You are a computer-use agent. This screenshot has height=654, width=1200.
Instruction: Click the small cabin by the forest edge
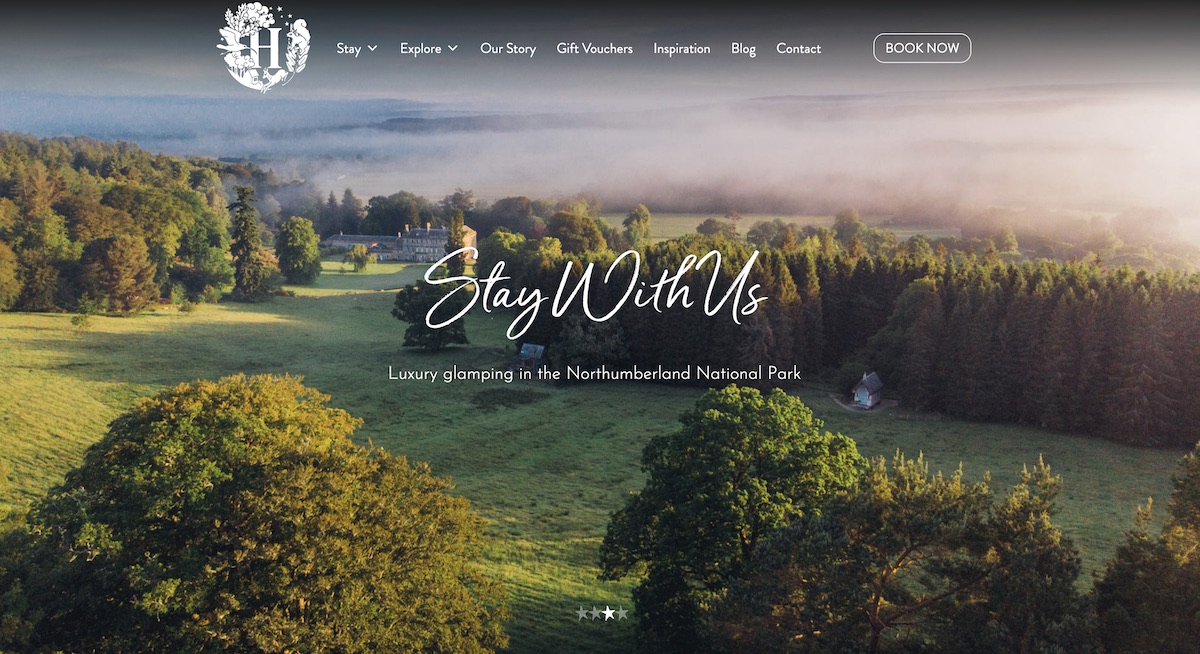[867, 389]
